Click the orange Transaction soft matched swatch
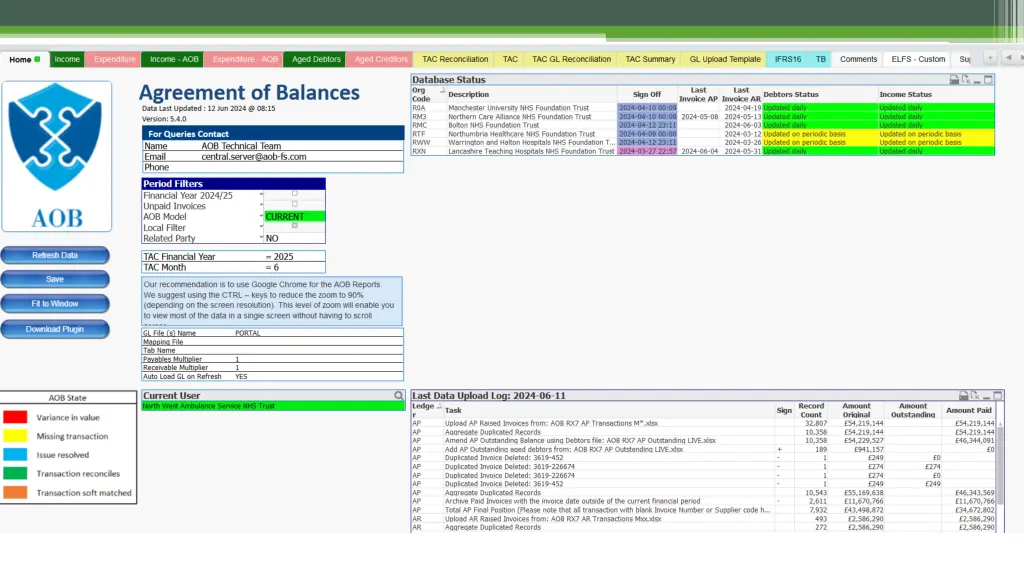This screenshot has width=1024, height=576. [x=15, y=492]
